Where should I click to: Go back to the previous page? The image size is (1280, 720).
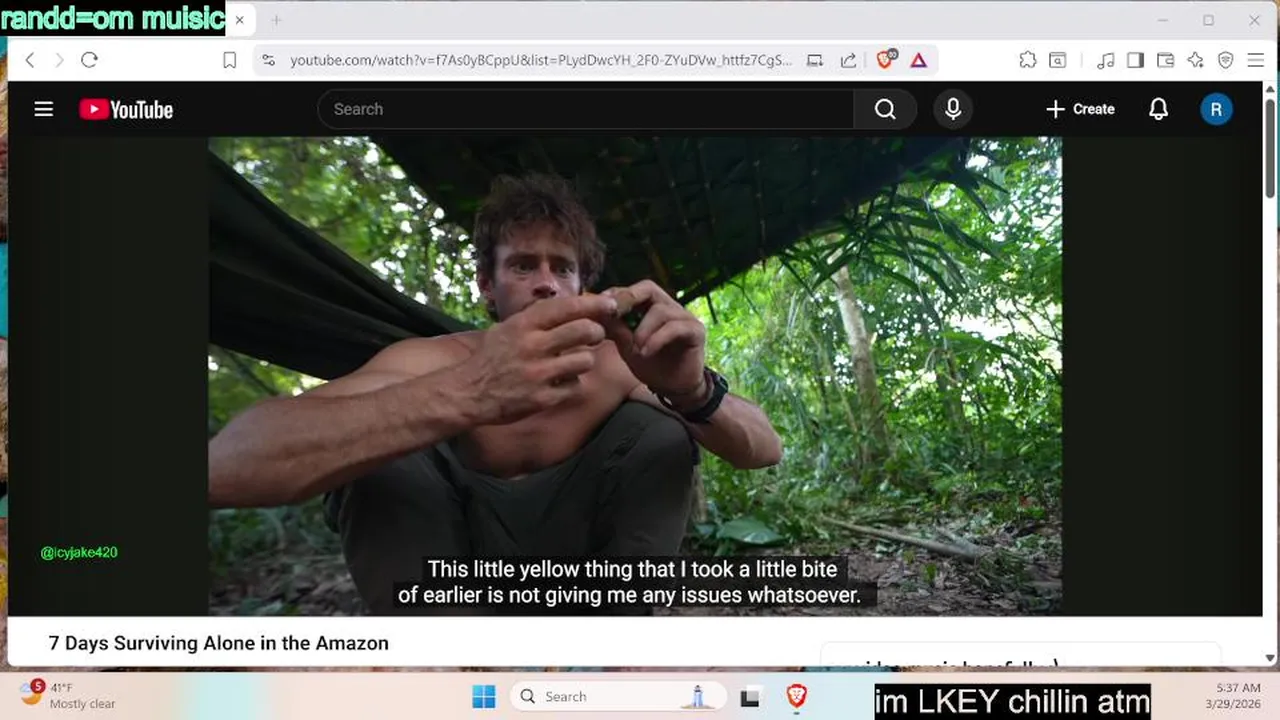pos(30,60)
